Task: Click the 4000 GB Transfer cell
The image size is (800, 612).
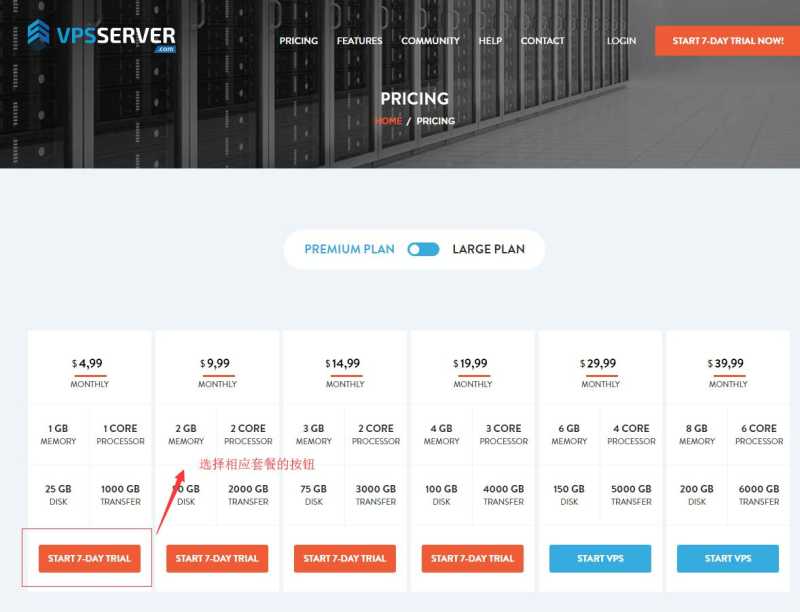Action: tap(504, 495)
